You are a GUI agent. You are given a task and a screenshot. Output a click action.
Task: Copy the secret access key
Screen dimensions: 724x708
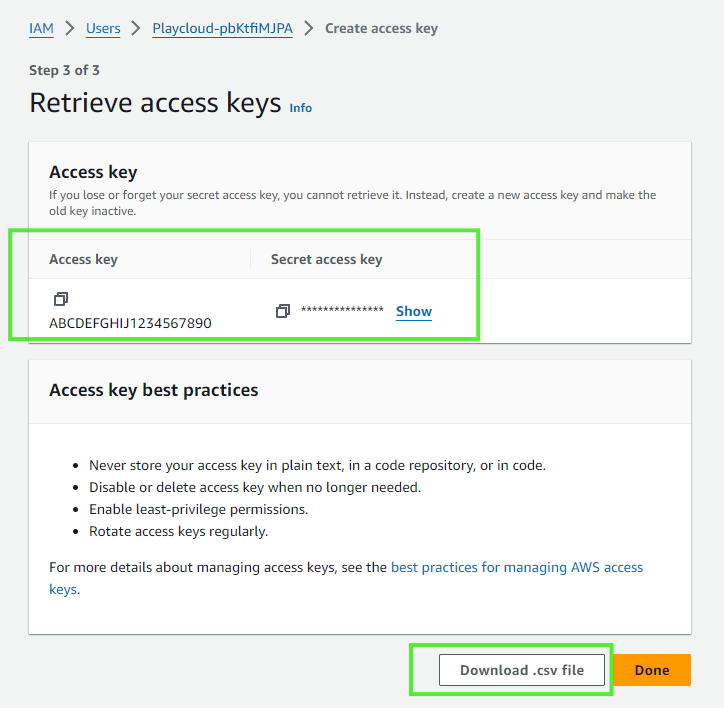click(282, 311)
